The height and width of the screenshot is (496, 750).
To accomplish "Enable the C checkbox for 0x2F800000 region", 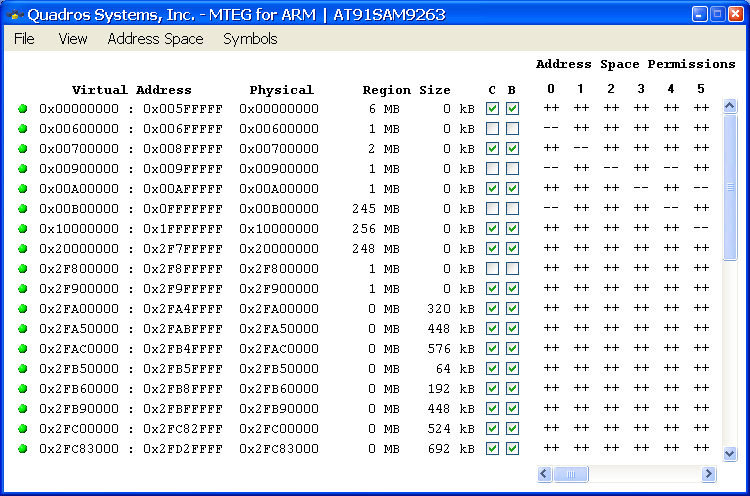I will pos(492,269).
